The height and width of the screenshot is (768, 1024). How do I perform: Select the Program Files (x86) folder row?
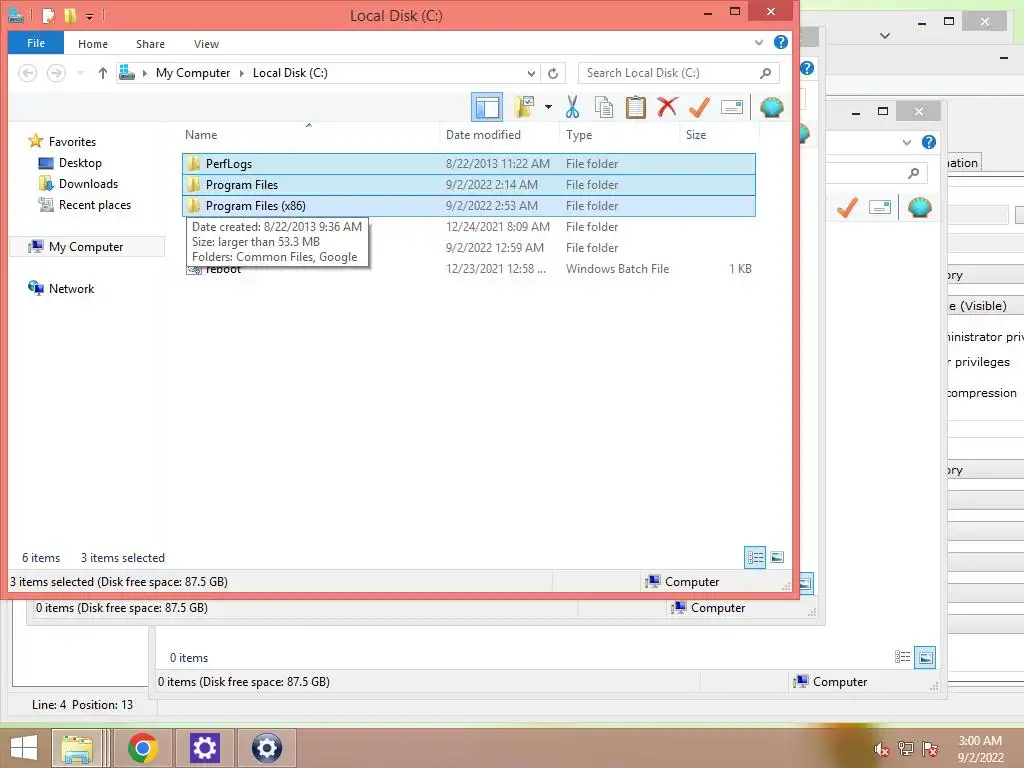pyautogui.click(x=468, y=206)
